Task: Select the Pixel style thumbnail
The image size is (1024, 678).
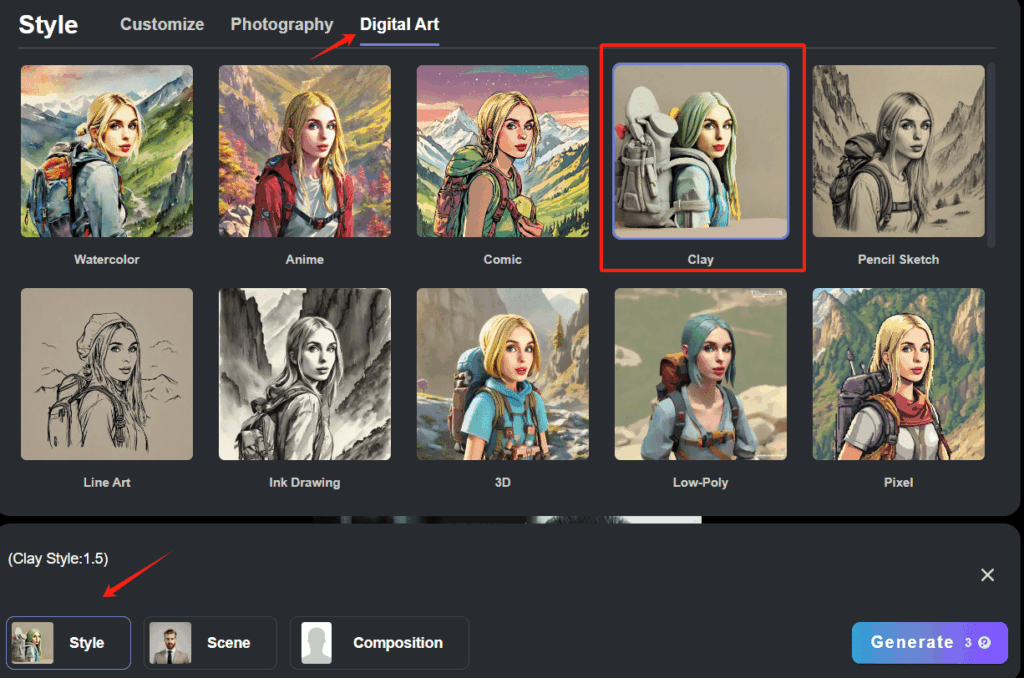Action: (898, 374)
